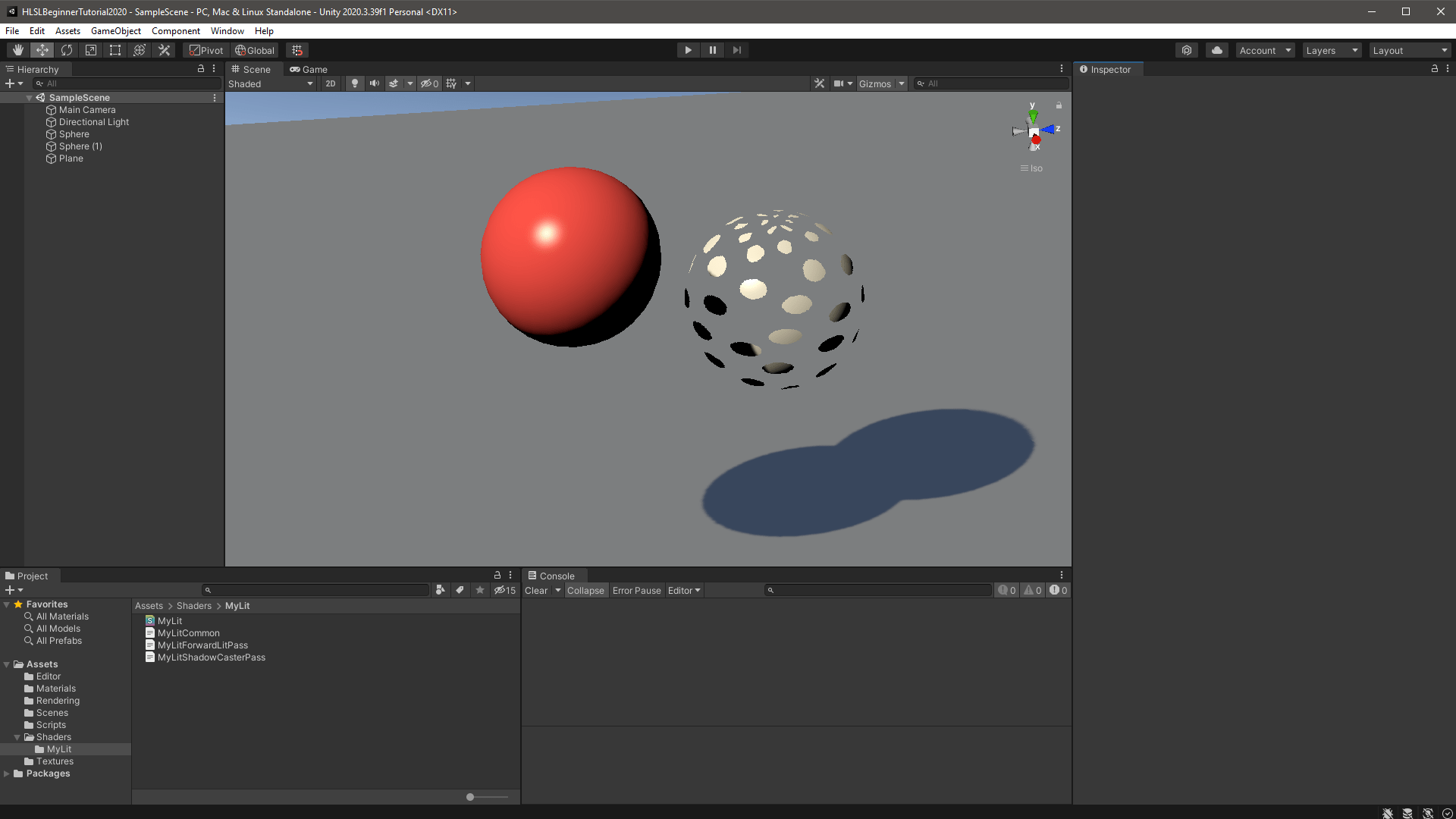Open the Shaded draw mode dropdown
The height and width of the screenshot is (819, 1456).
tap(271, 83)
